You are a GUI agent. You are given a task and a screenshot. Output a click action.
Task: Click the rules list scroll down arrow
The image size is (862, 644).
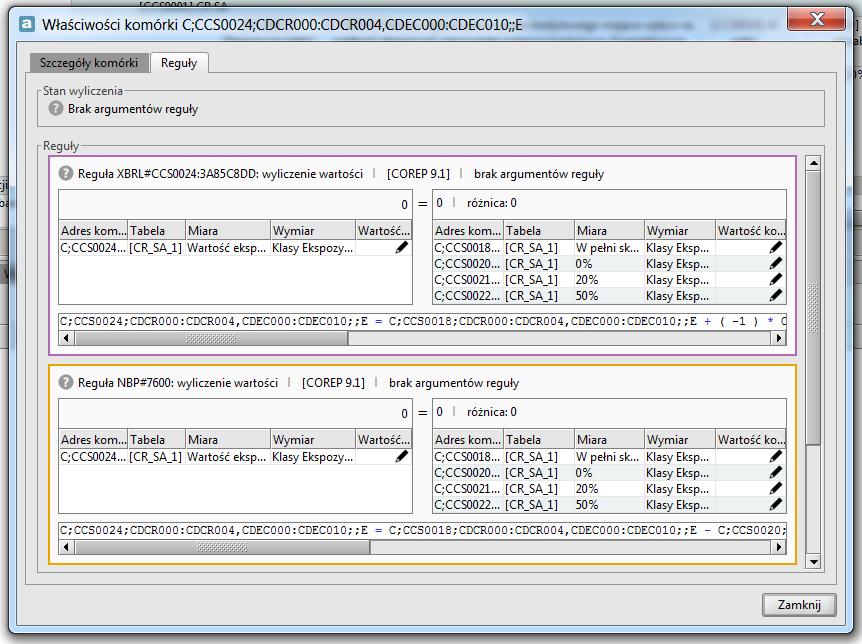coord(813,562)
